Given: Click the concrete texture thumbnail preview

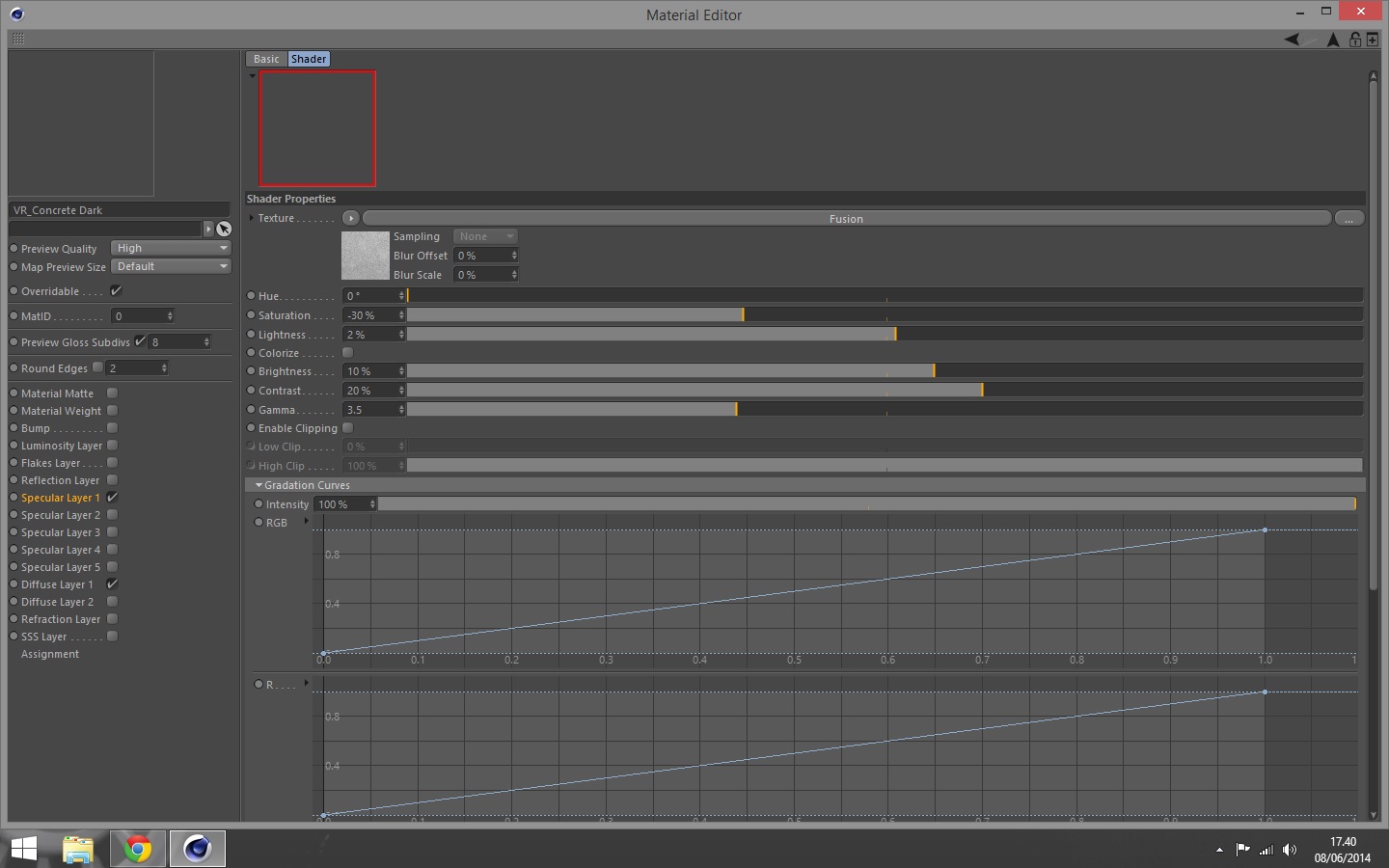Looking at the screenshot, I should 366,256.
